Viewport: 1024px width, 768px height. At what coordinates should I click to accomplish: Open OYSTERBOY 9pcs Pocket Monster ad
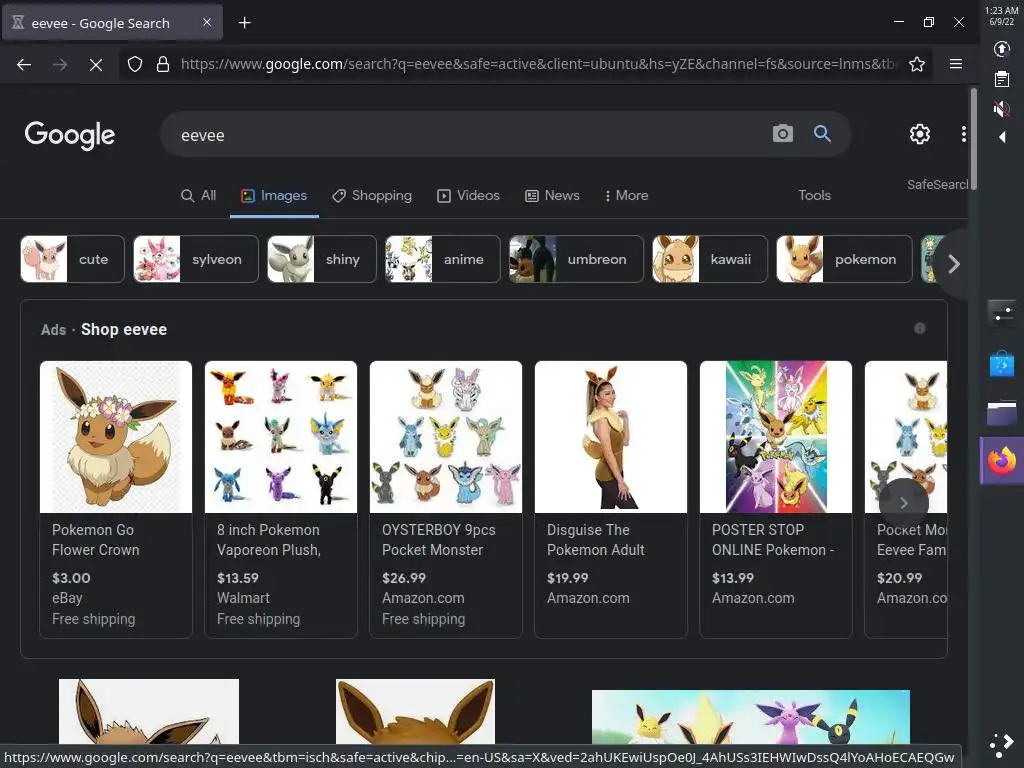coord(446,499)
